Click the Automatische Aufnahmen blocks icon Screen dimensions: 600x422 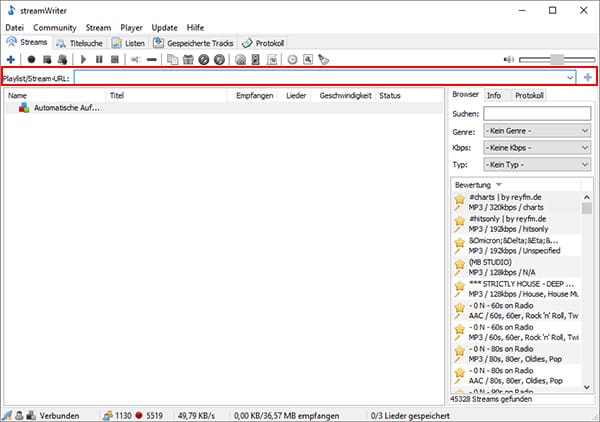point(24,108)
